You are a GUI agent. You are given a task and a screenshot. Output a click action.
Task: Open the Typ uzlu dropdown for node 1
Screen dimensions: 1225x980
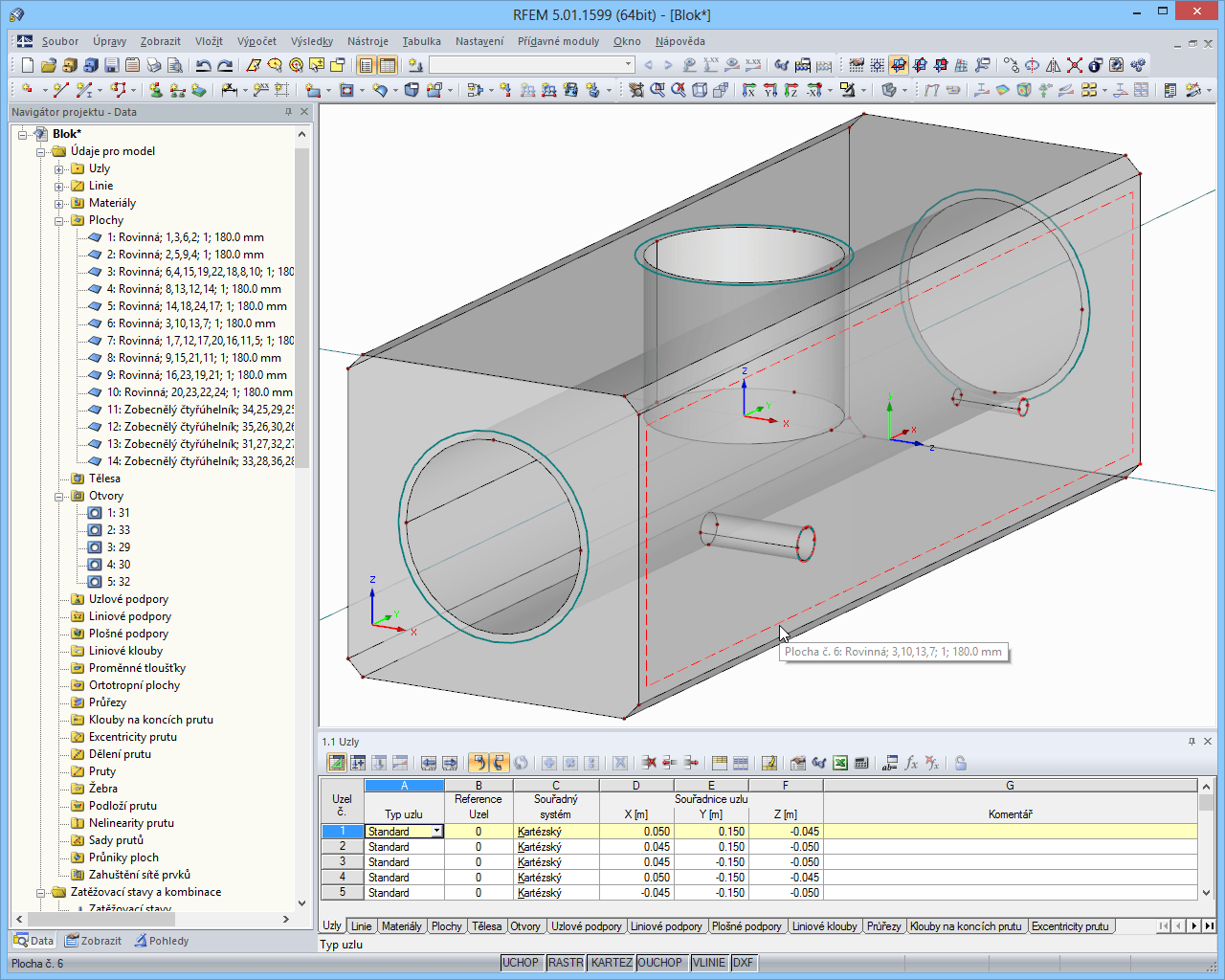pyautogui.click(x=435, y=831)
